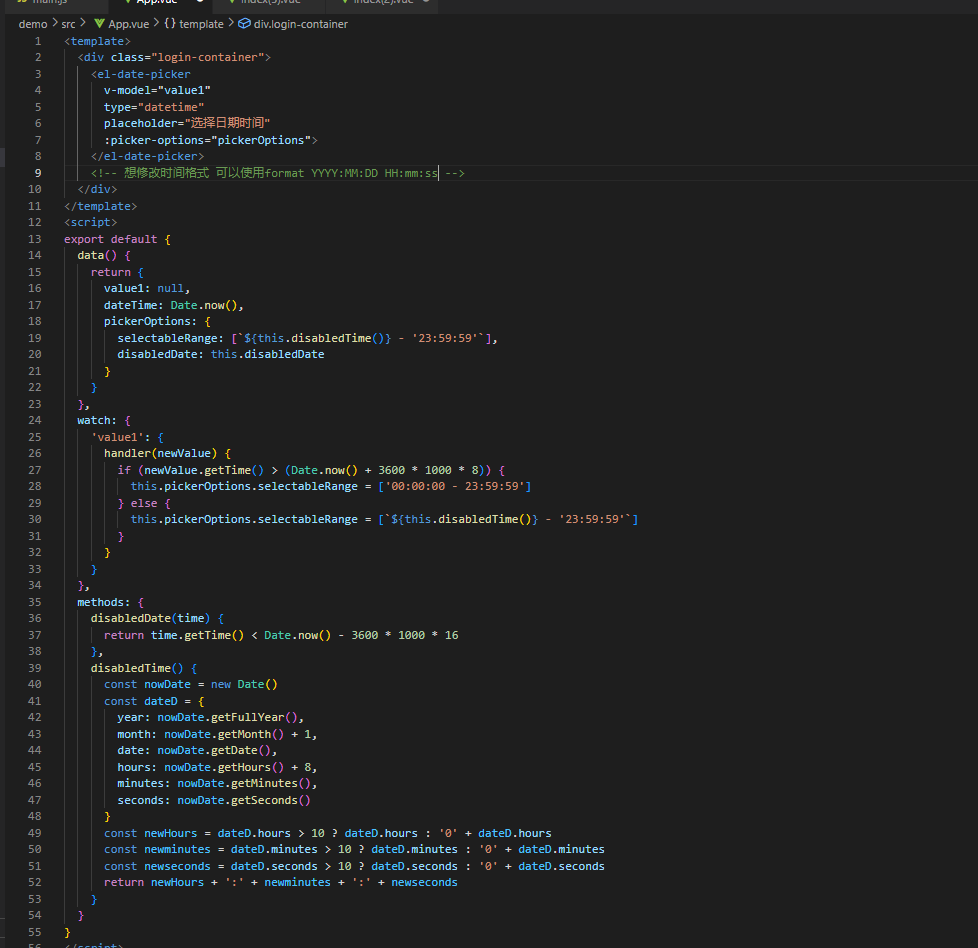The width and height of the screenshot is (978, 948).
Task: Click line number 39 in the gutter
Action: (35, 668)
